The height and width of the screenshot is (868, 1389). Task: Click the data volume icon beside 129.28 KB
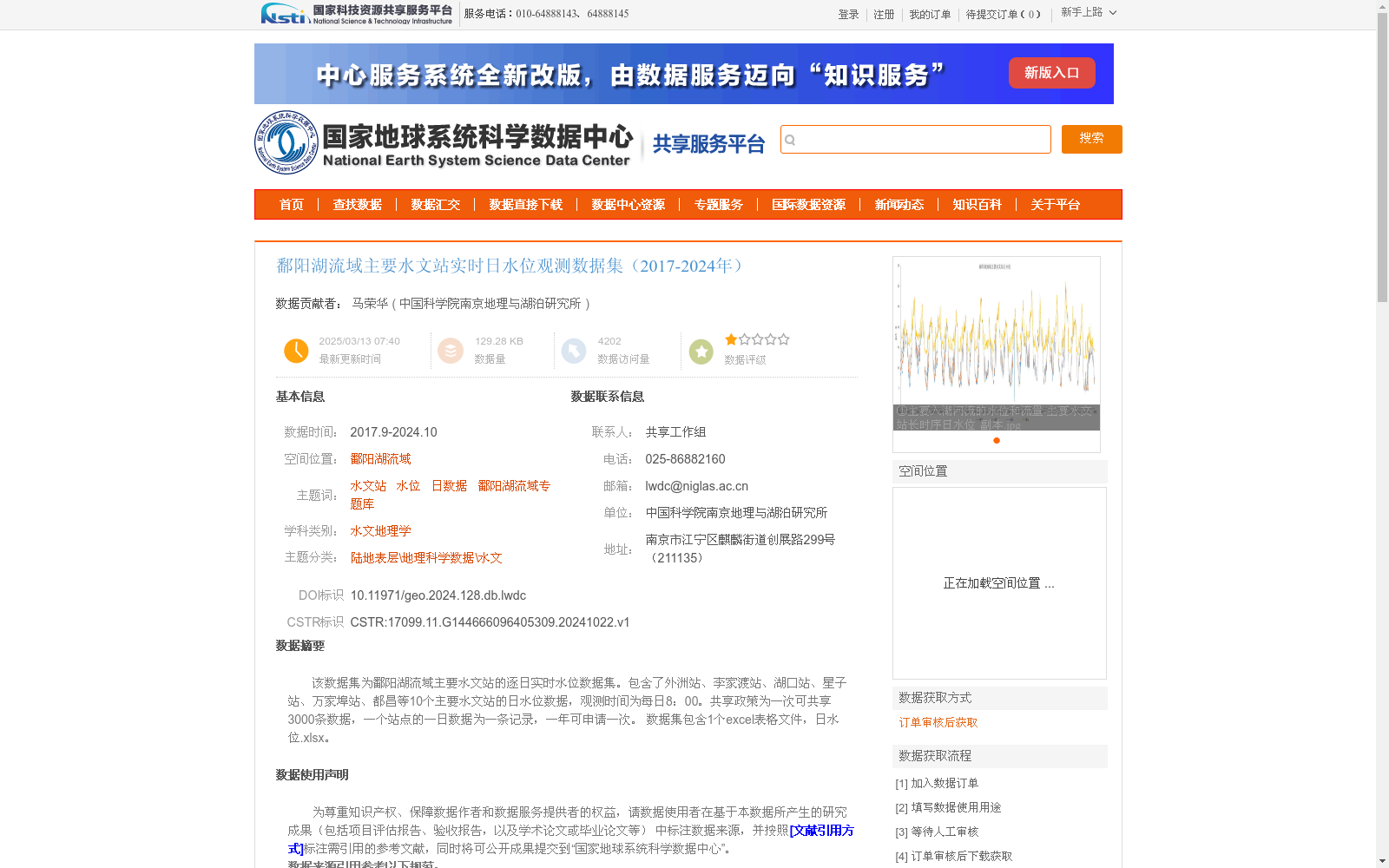[x=451, y=350]
